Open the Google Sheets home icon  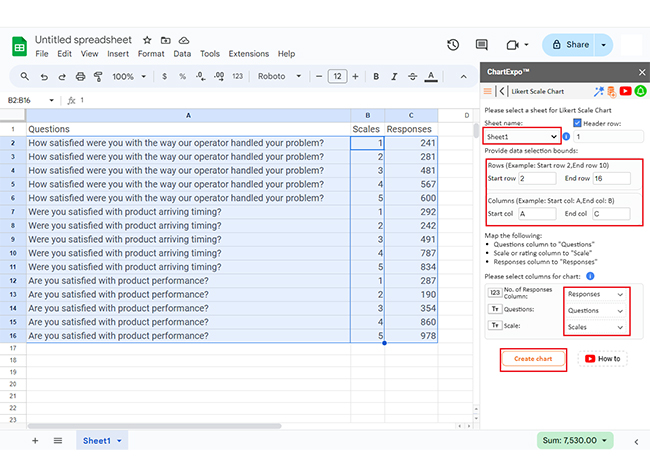(19, 46)
